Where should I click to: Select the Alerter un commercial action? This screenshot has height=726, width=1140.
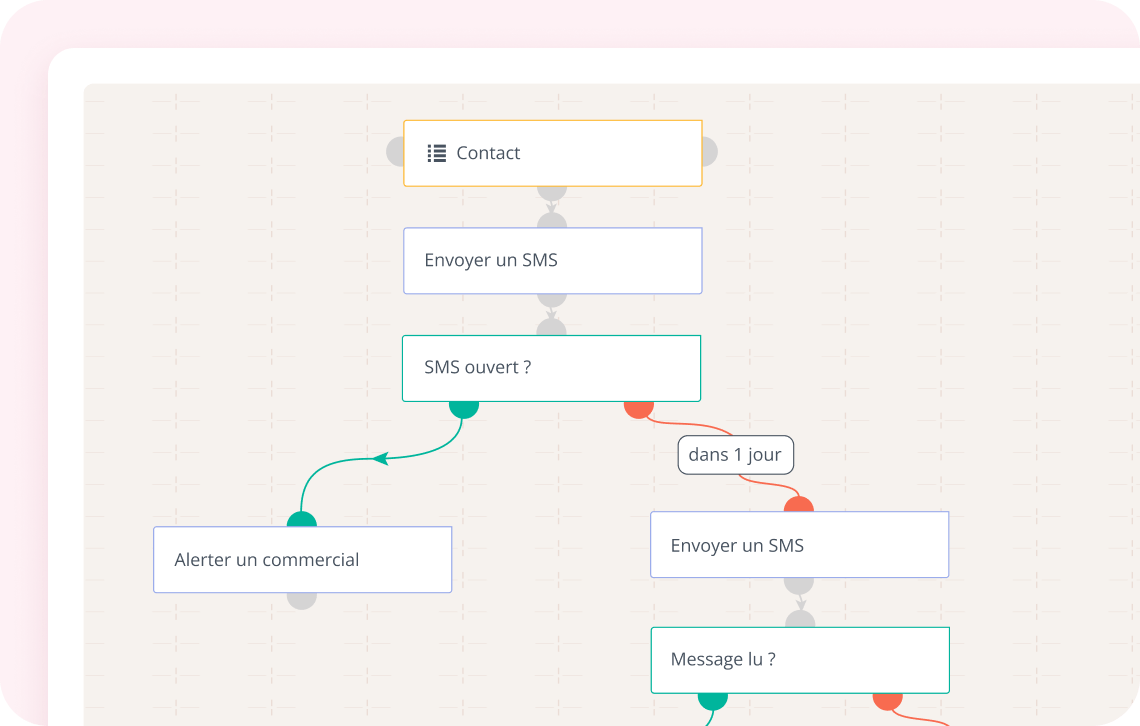302,560
